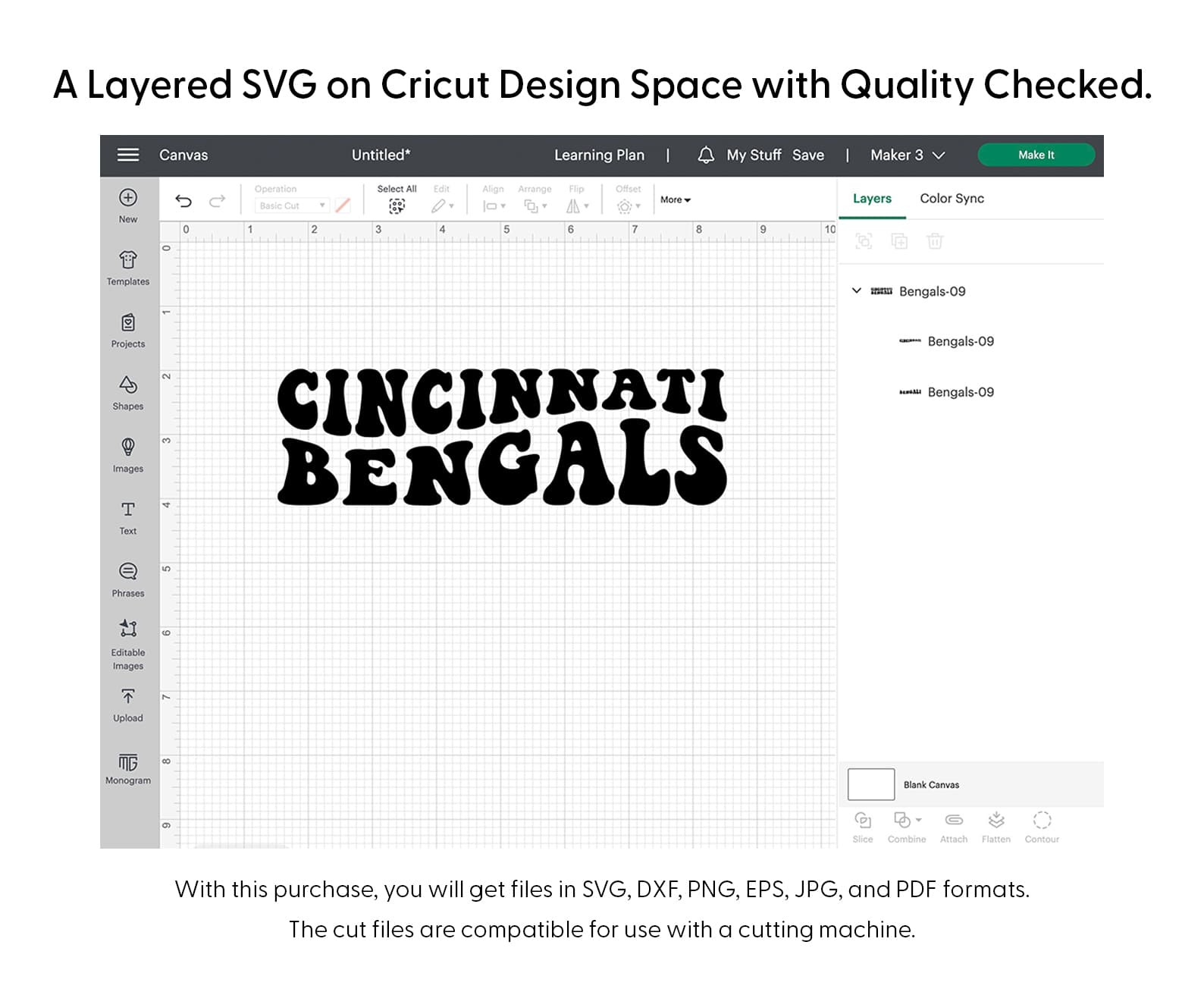Switch to the Layers tab
The height and width of the screenshot is (992, 1204).
(872, 198)
